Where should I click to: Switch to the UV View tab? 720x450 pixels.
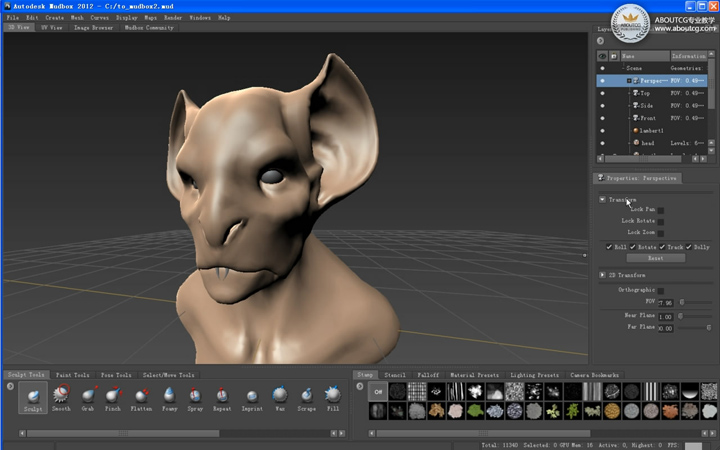pyautogui.click(x=51, y=28)
